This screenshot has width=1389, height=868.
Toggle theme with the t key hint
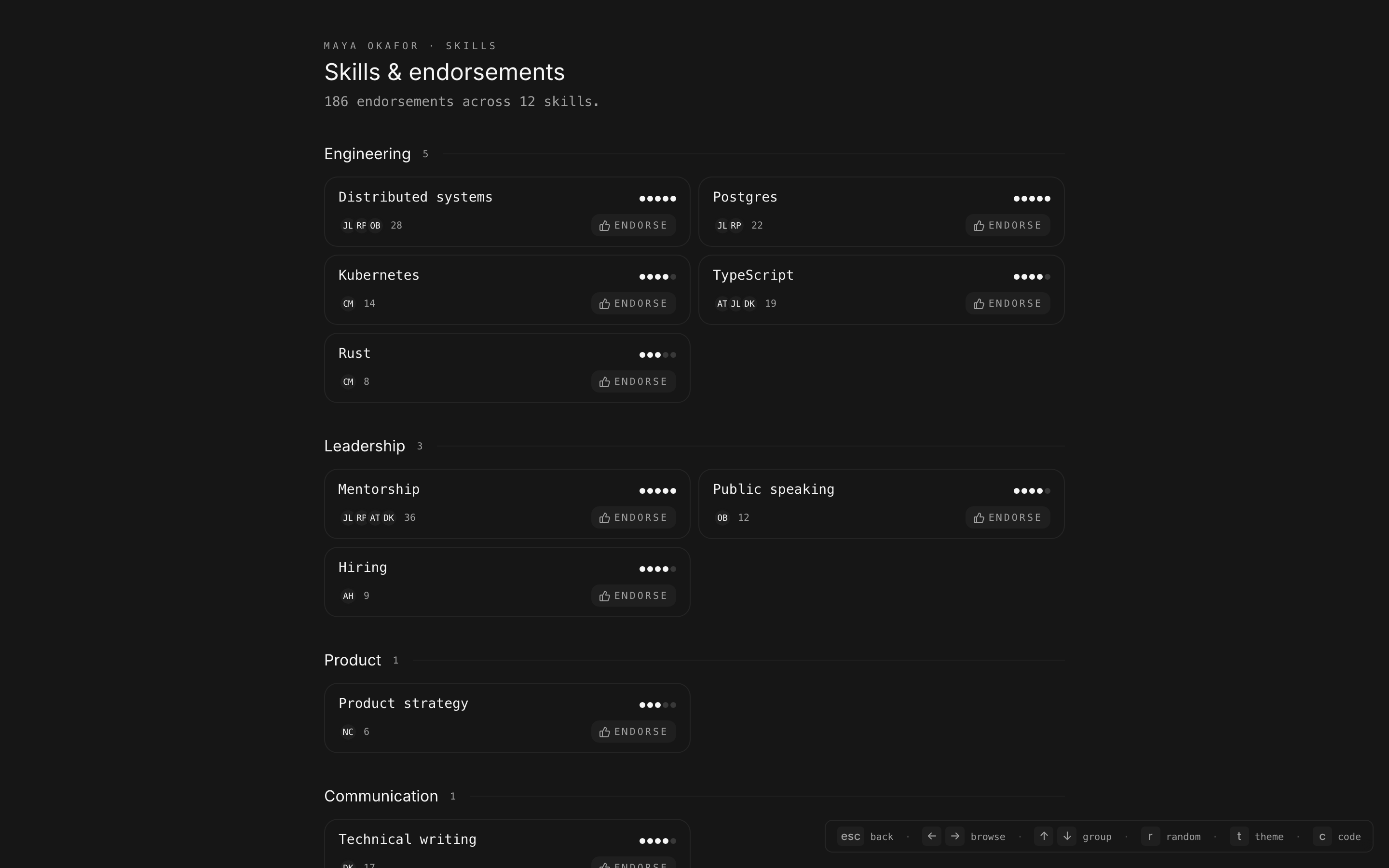(1239, 837)
